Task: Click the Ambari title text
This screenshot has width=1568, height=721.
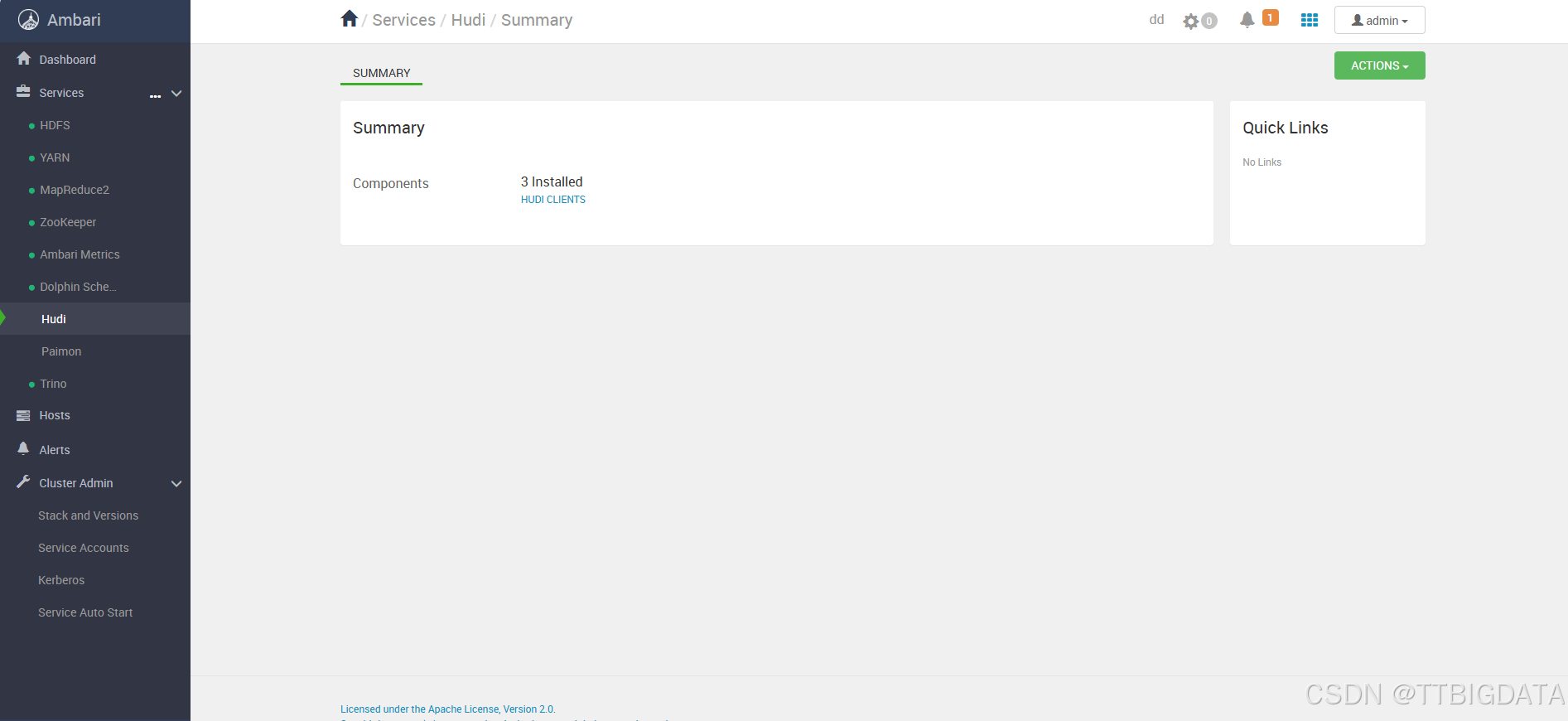Action: coord(74,20)
